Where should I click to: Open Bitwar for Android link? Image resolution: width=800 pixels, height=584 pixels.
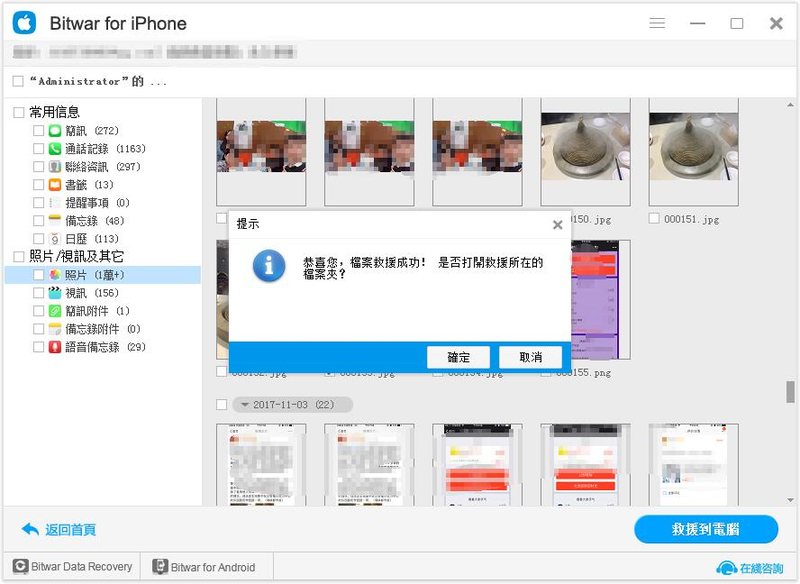pyautogui.click(x=213, y=567)
